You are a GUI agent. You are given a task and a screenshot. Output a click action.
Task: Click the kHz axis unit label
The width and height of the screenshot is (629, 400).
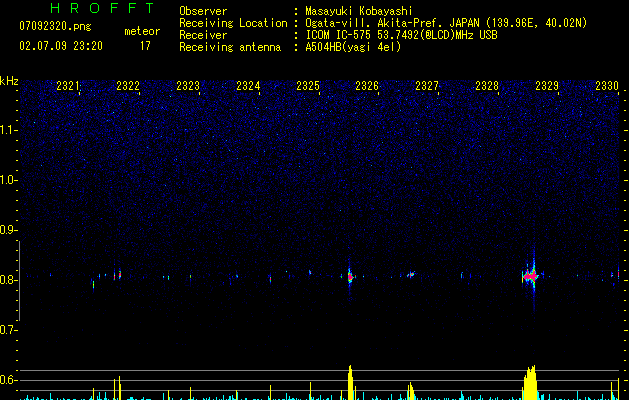9,81
